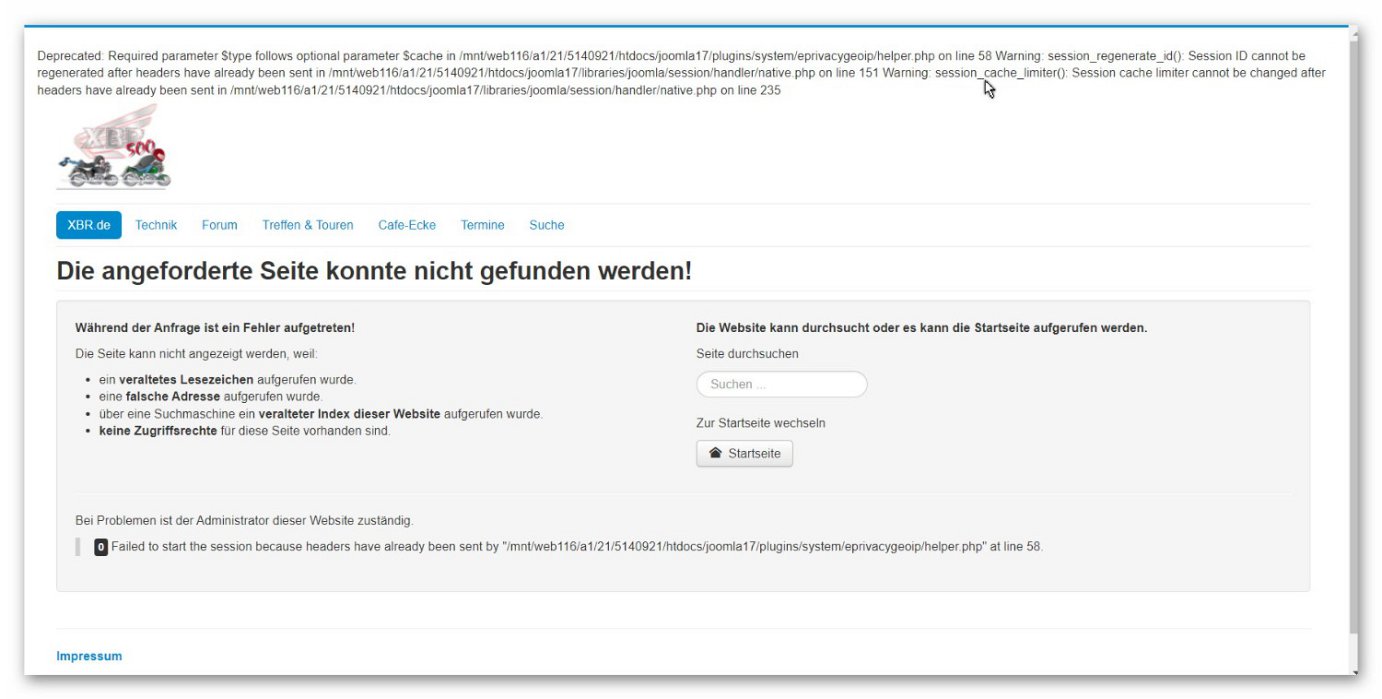Open the Forum section
The height and width of the screenshot is (699, 1382).
coord(219,224)
